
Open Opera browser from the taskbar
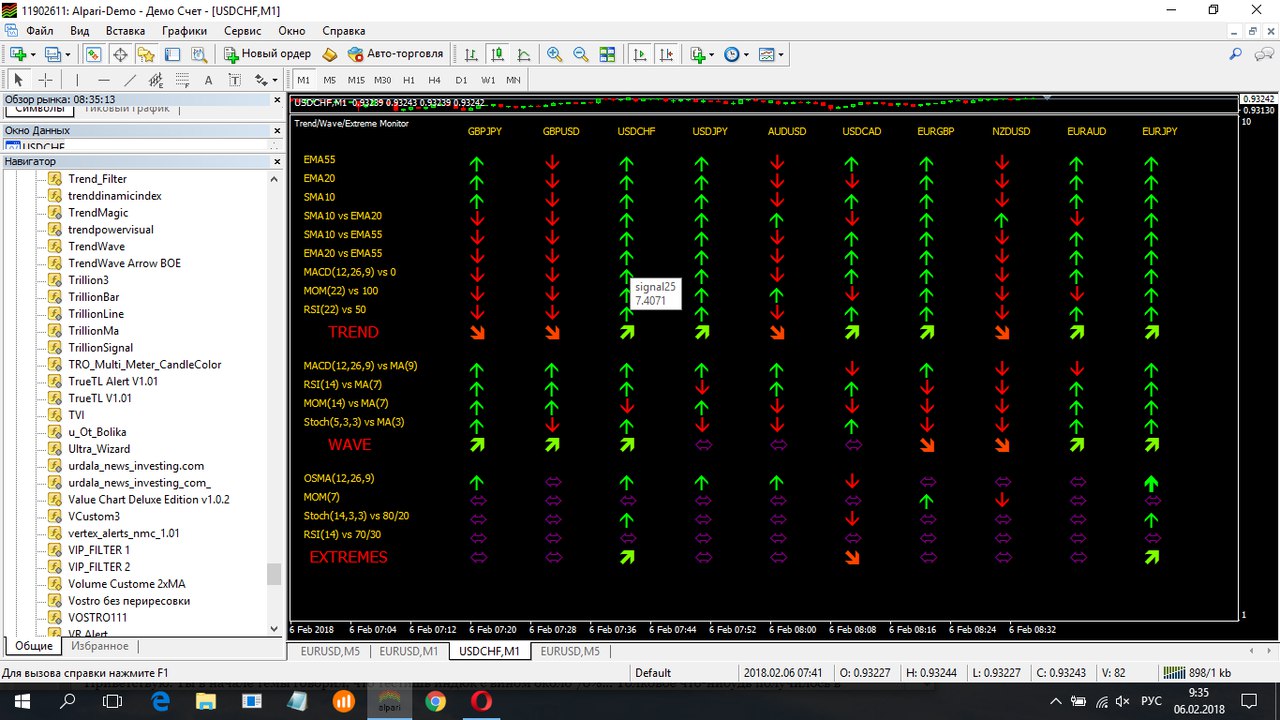[481, 702]
